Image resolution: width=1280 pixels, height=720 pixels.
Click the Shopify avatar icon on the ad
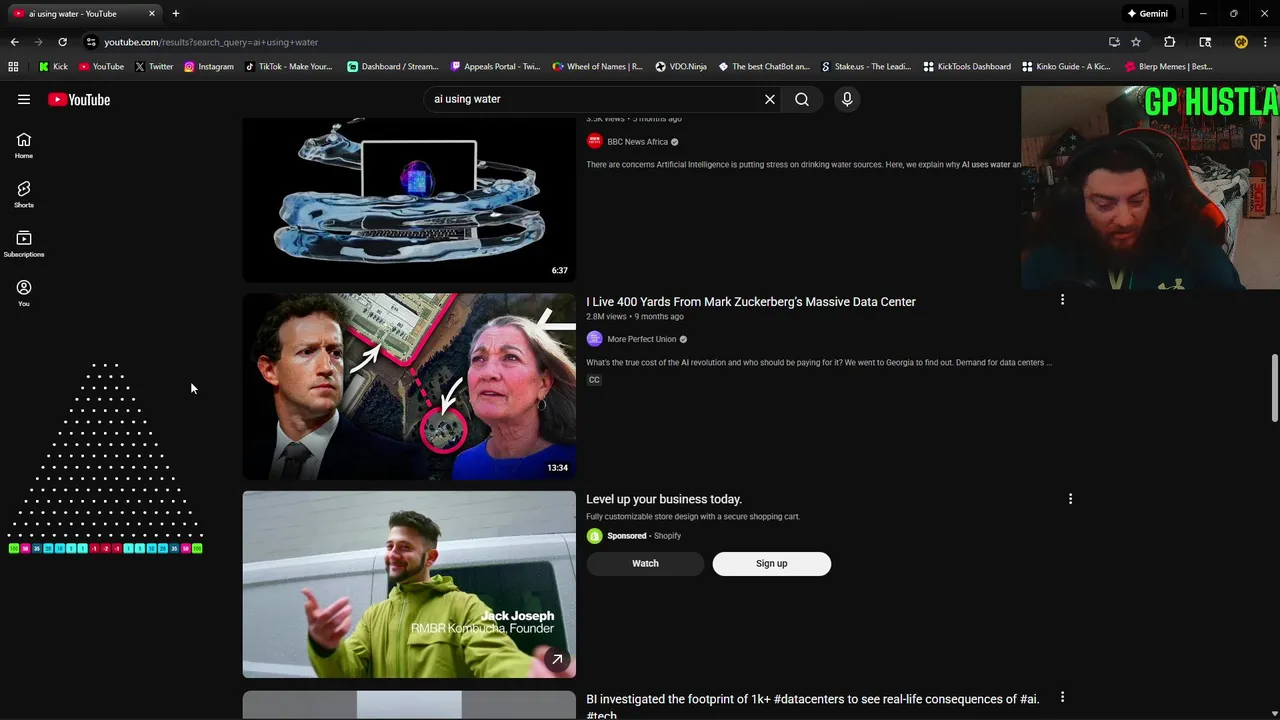click(594, 536)
